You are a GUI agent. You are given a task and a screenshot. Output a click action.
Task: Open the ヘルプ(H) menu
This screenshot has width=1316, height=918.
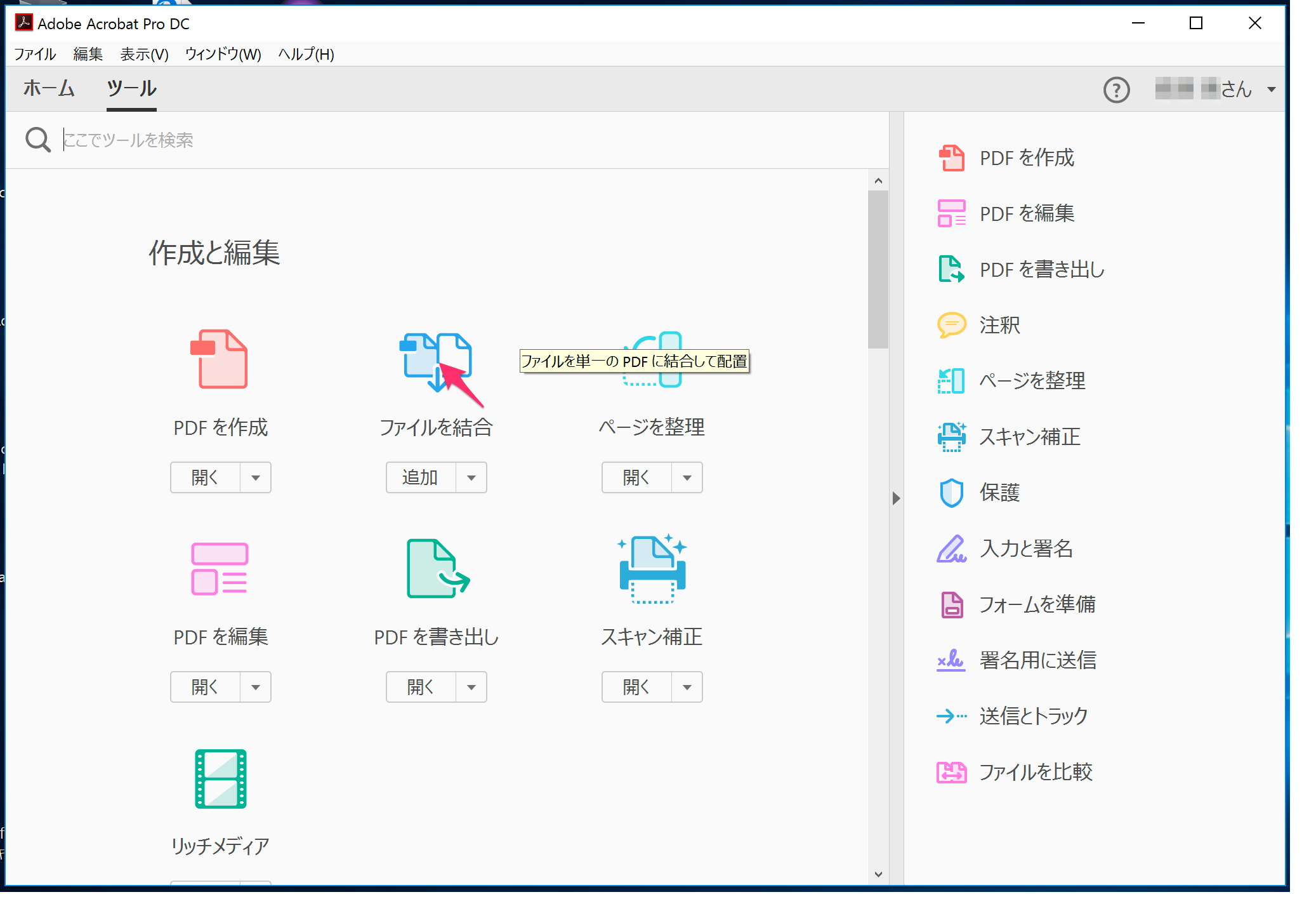pyautogui.click(x=306, y=54)
